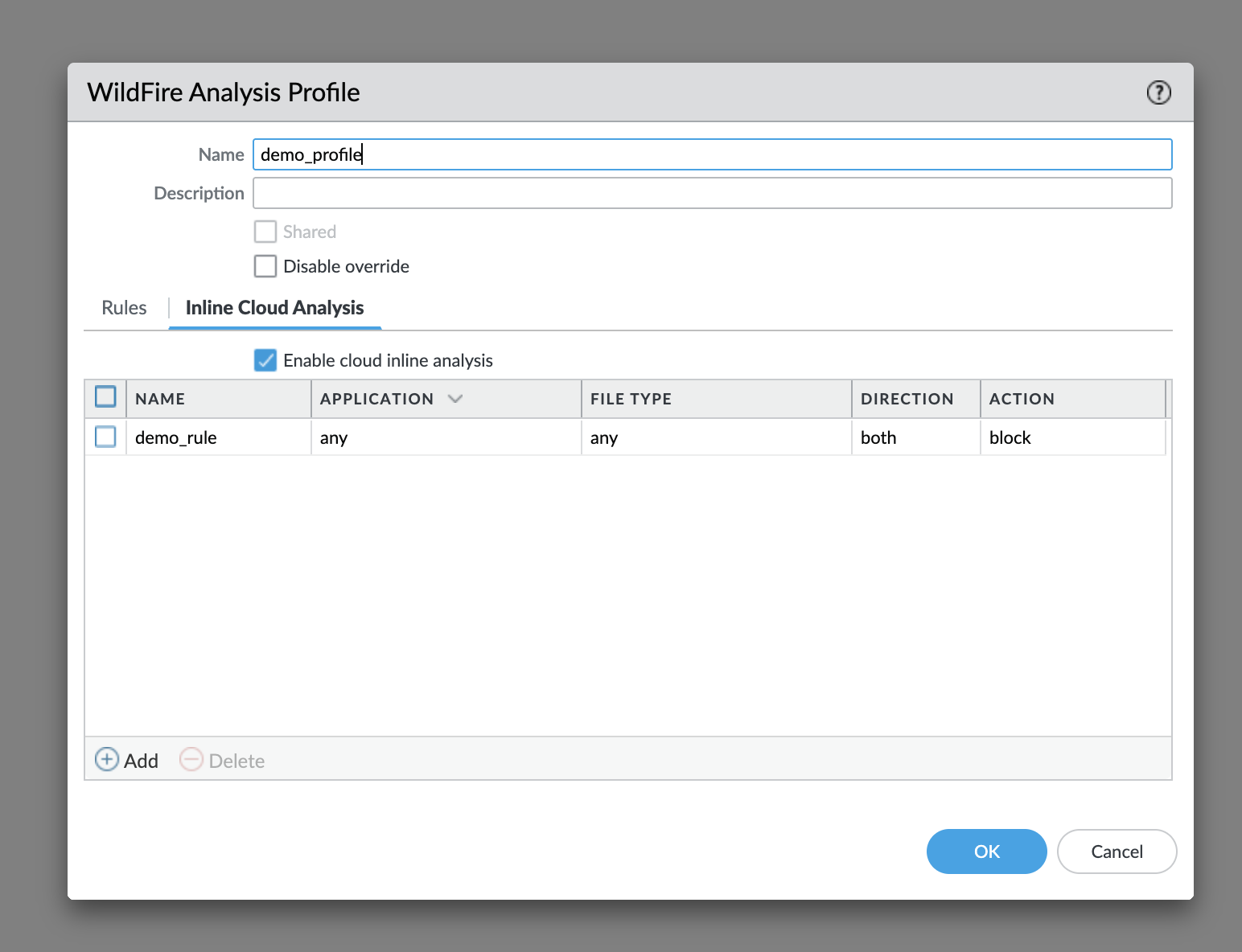Image resolution: width=1242 pixels, height=952 pixels.
Task: Click into the Description text field
Action: pyautogui.click(x=712, y=193)
